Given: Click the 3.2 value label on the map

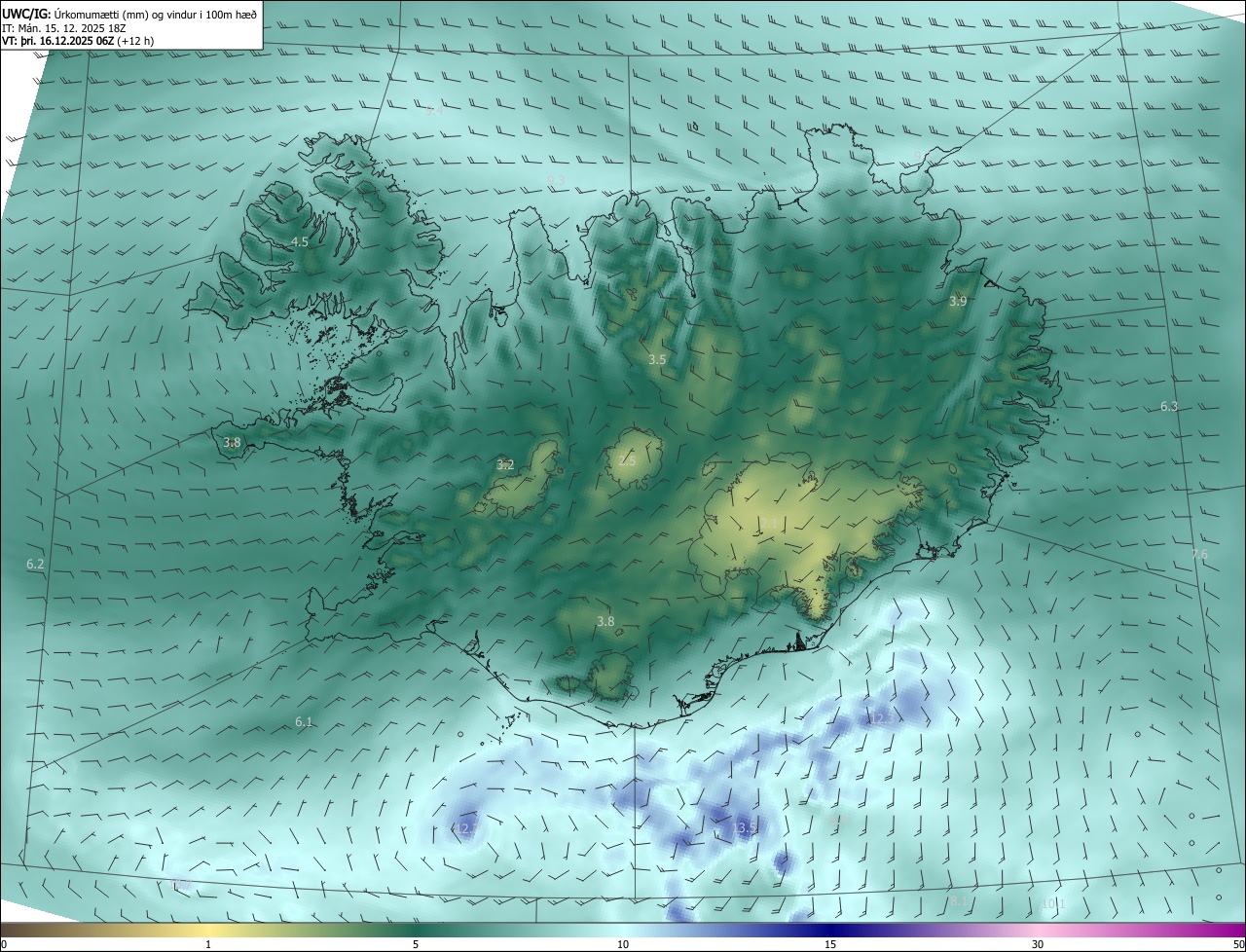Looking at the screenshot, I should (505, 465).
